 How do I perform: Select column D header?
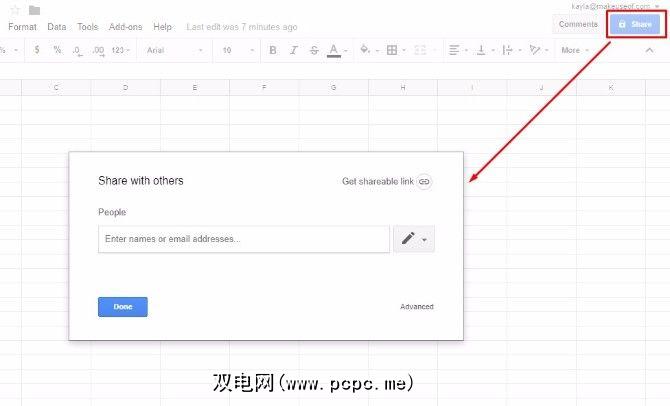click(x=125, y=88)
